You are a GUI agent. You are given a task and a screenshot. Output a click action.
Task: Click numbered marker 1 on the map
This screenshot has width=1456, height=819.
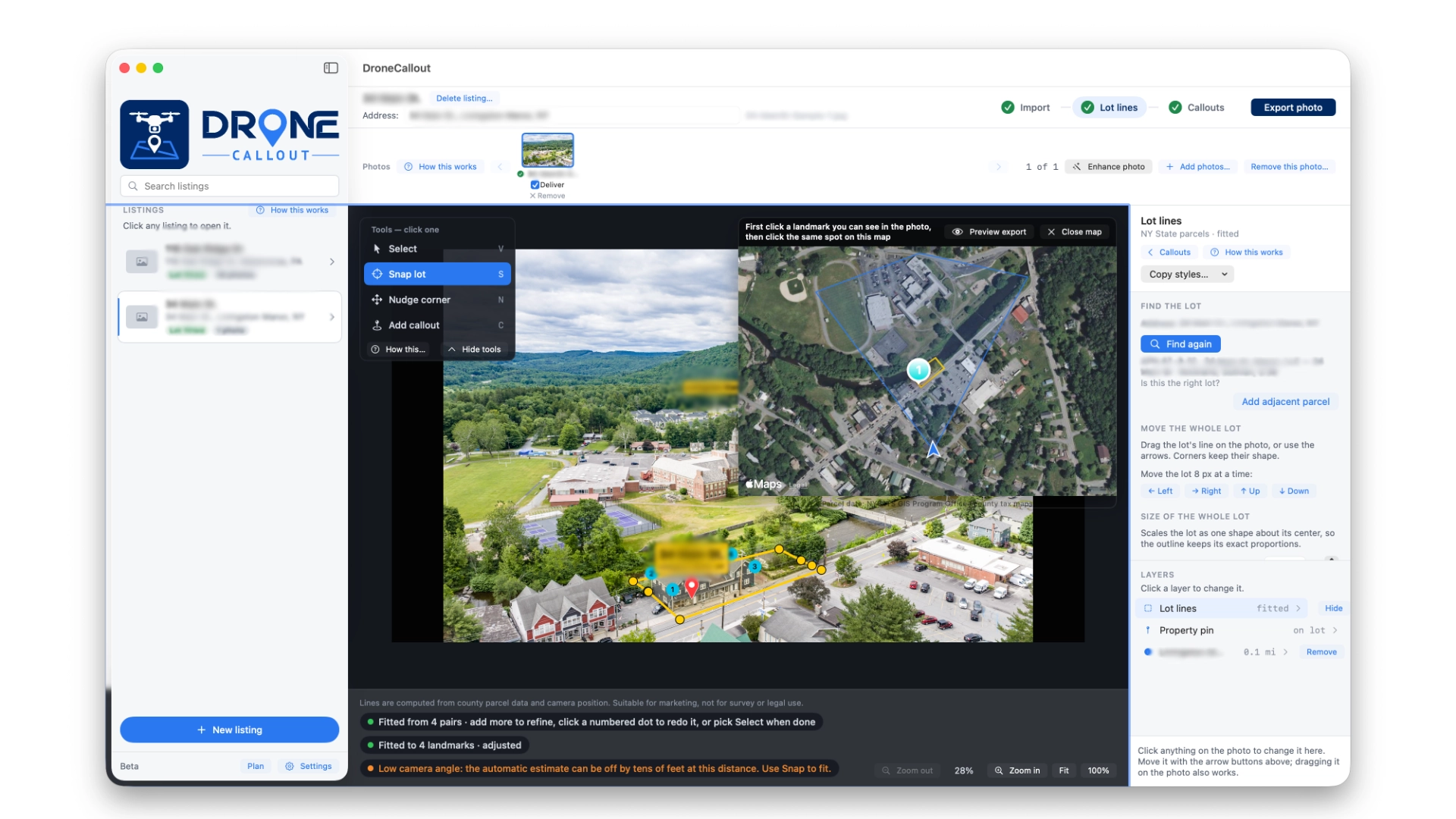[918, 370]
